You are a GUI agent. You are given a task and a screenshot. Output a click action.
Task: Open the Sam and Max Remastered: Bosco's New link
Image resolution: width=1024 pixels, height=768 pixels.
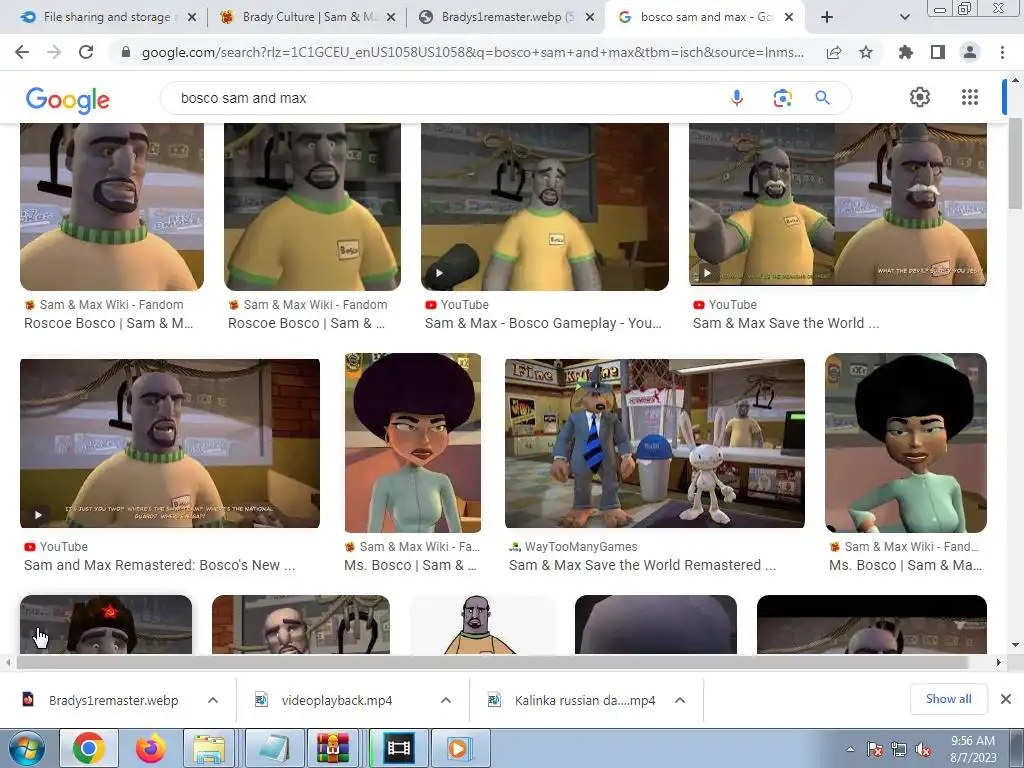point(159,565)
